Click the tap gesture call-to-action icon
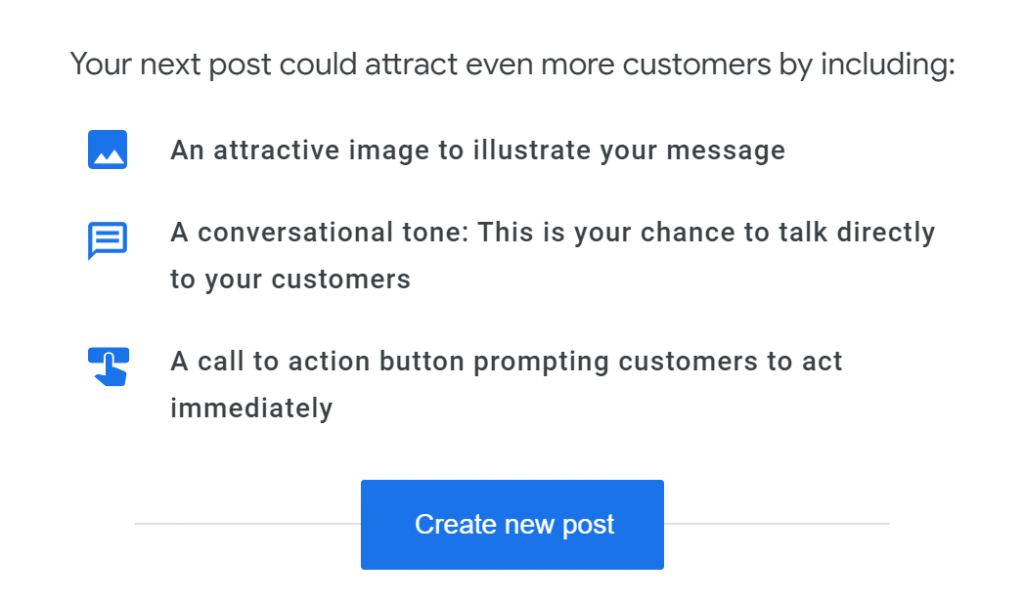The image size is (1024, 601). coord(107,366)
